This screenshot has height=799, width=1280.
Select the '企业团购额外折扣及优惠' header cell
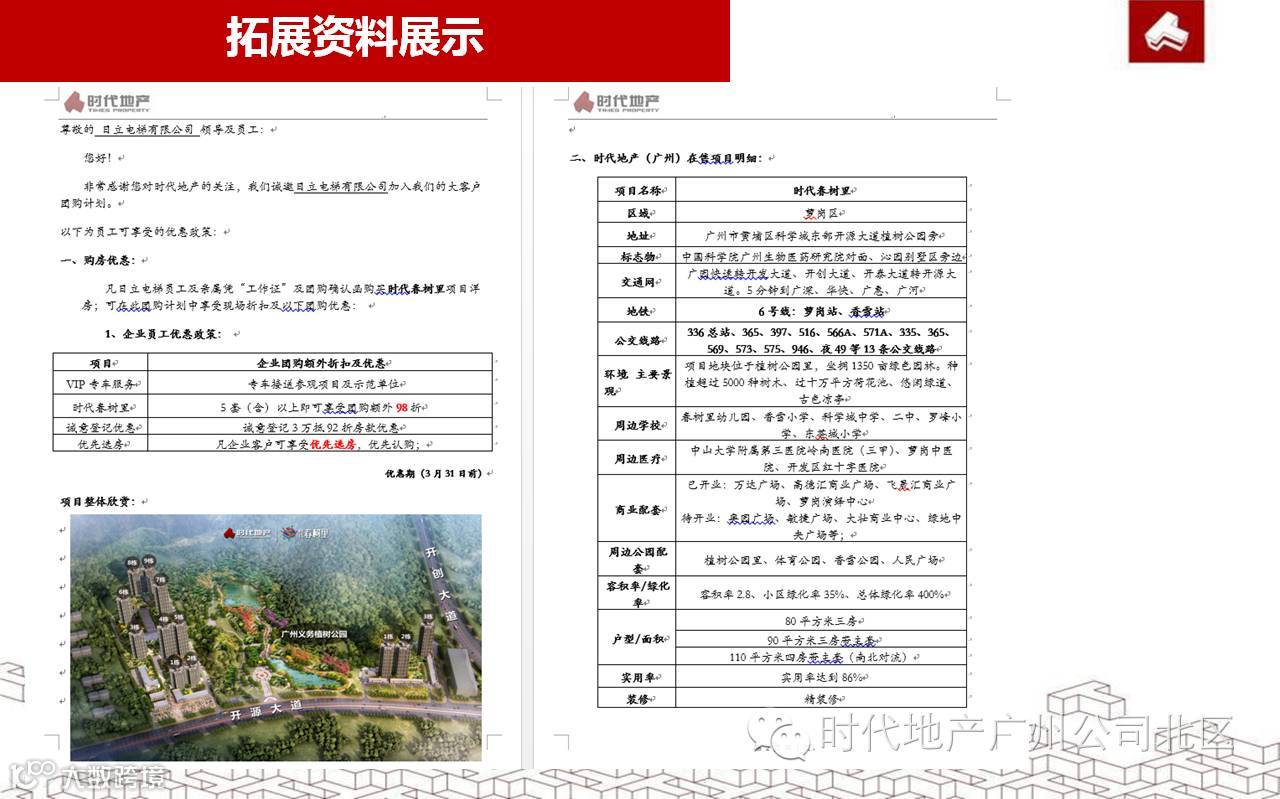tap(320, 362)
